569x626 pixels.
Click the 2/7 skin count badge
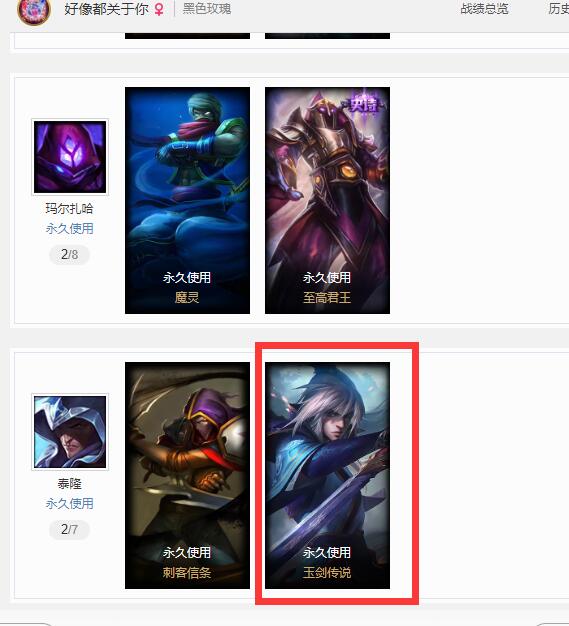tap(69, 529)
